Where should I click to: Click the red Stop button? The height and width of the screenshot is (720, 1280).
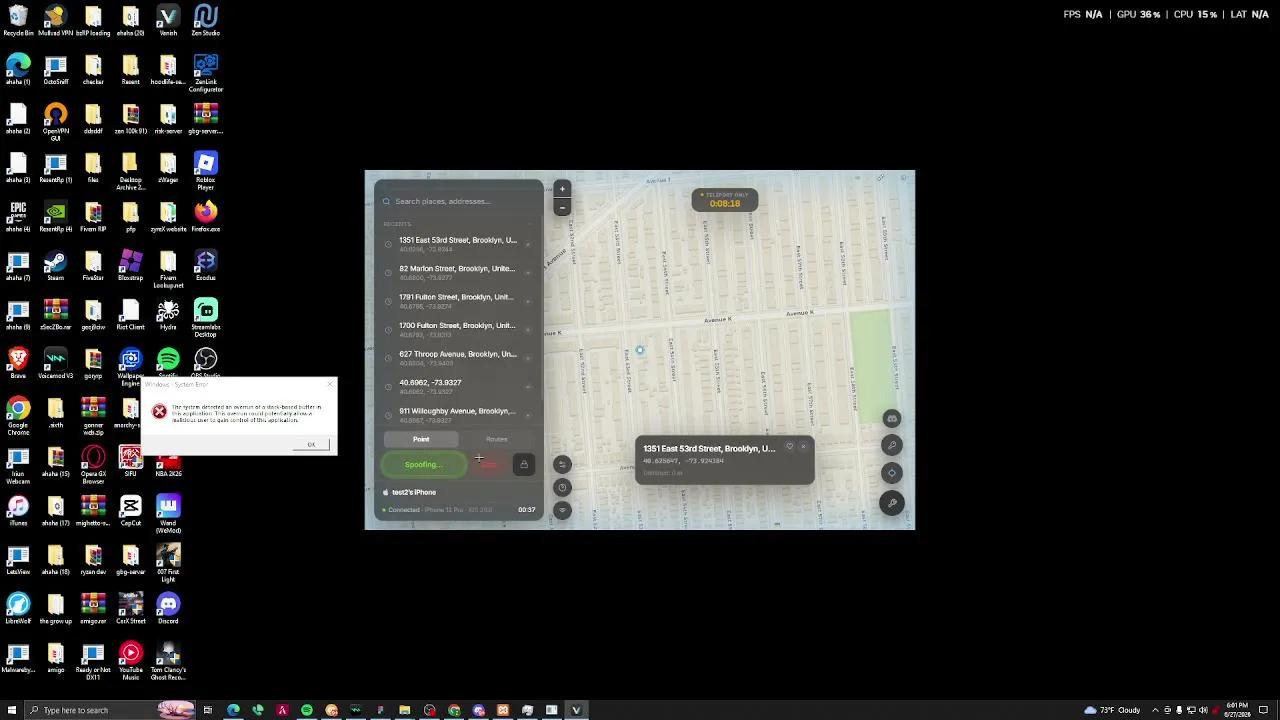pos(489,464)
